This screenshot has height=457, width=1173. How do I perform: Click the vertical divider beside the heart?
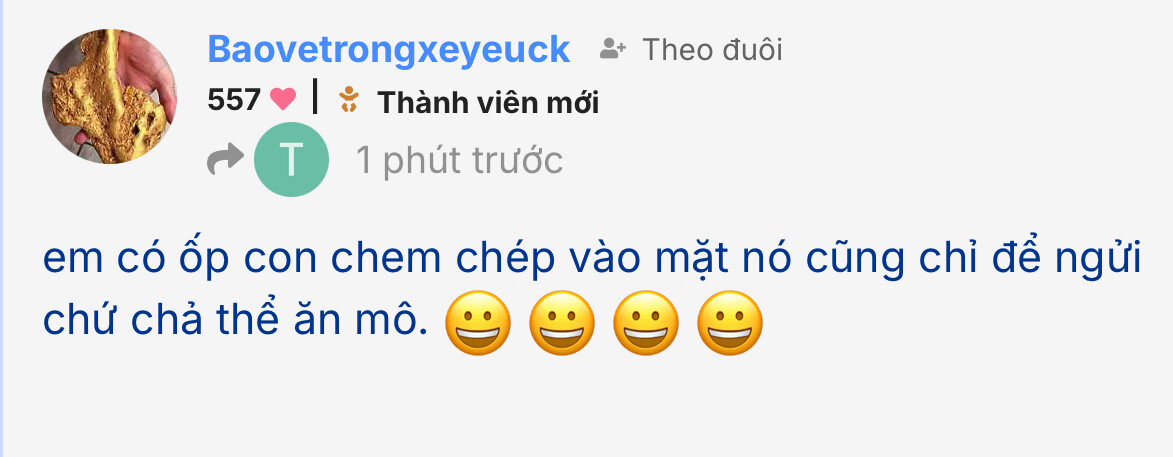315,96
